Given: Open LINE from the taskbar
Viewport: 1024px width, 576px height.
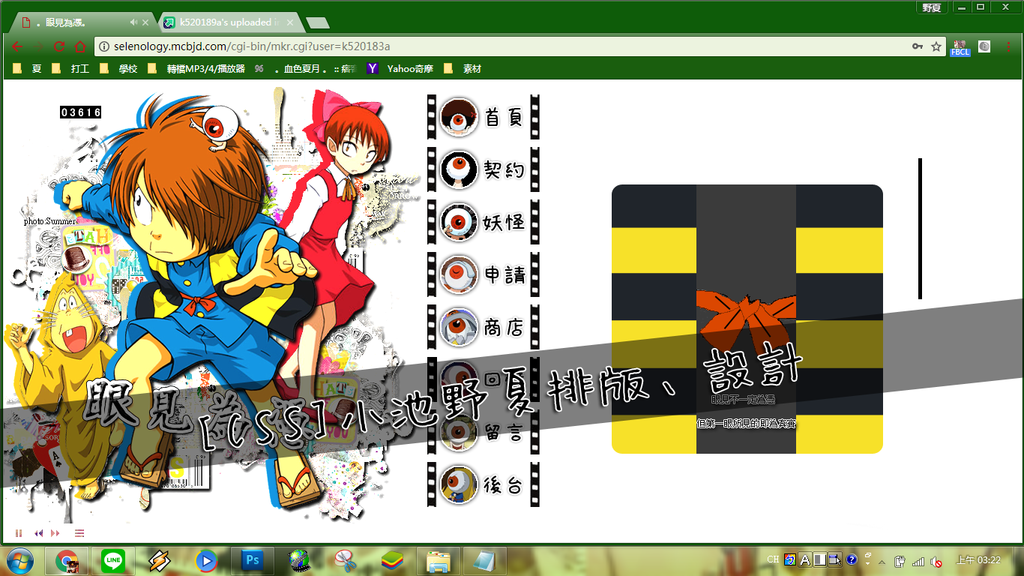Looking at the screenshot, I should coord(113,561).
